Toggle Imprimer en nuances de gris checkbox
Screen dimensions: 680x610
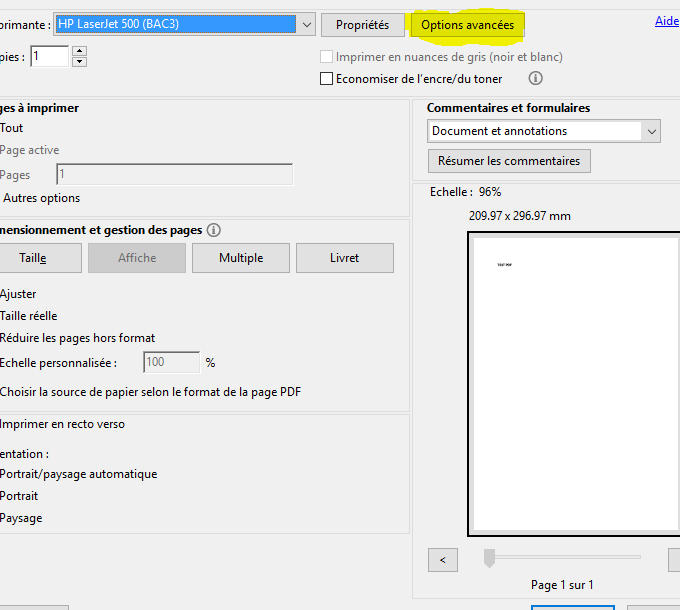(326, 57)
